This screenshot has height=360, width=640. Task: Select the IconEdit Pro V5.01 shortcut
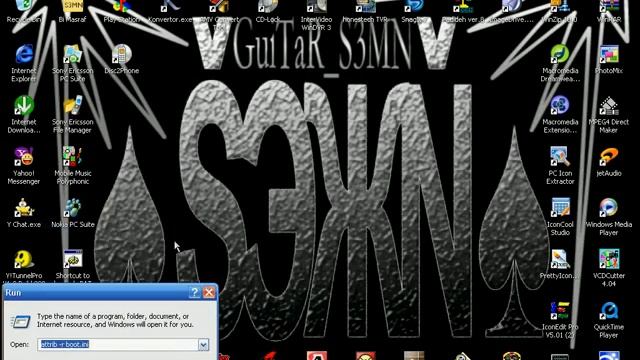click(x=560, y=320)
